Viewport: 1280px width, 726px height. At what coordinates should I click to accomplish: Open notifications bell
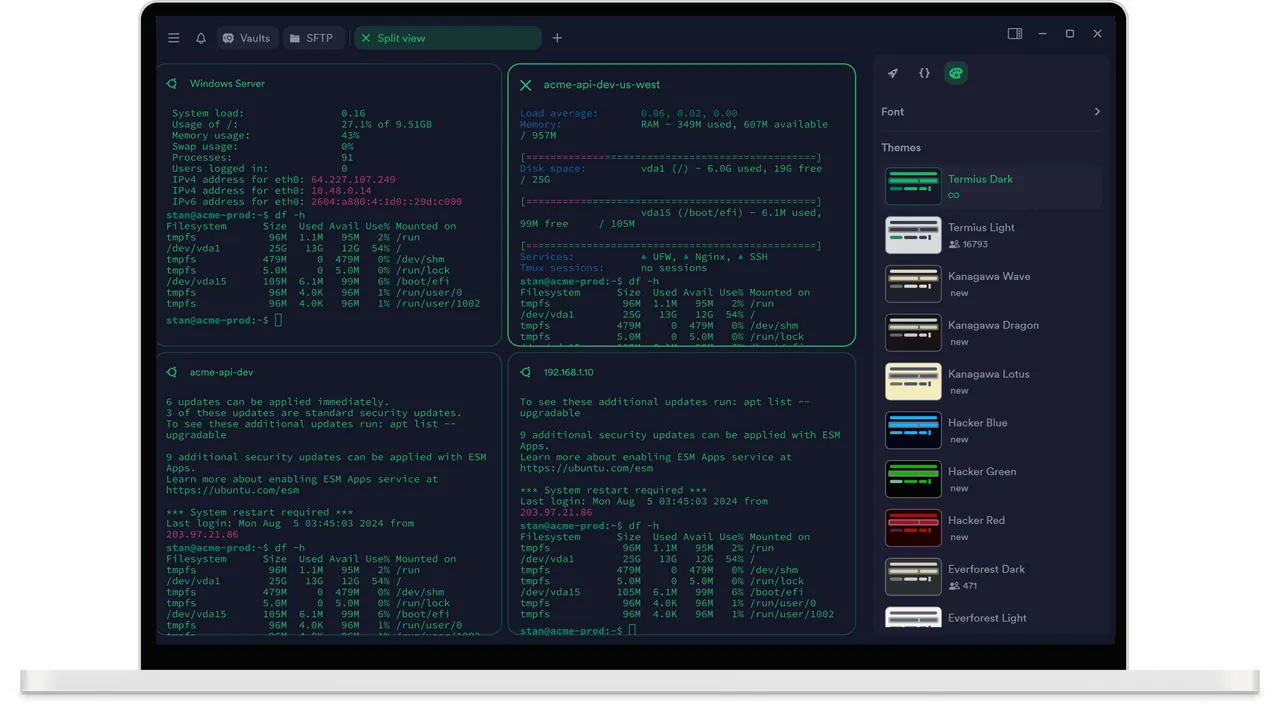click(201, 38)
